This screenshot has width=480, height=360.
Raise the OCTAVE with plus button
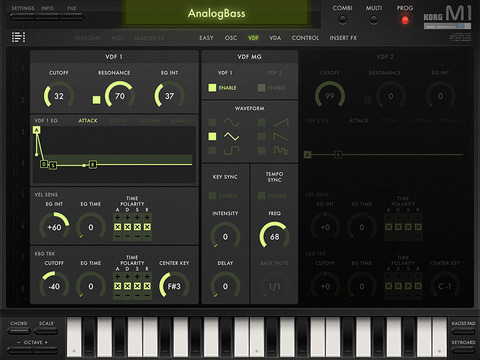tap(45, 350)
